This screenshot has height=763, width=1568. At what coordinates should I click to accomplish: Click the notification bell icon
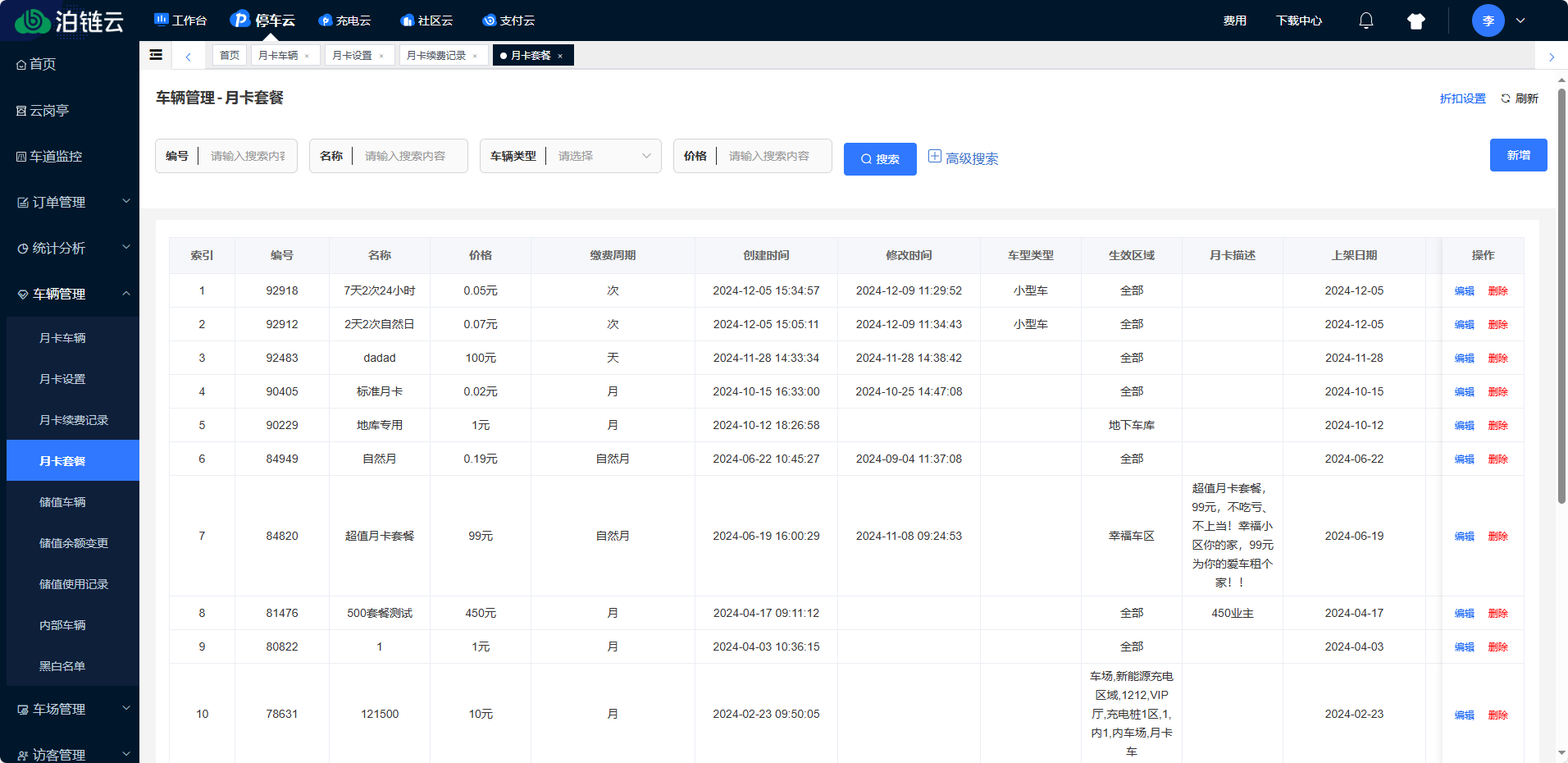point(1365,21)
